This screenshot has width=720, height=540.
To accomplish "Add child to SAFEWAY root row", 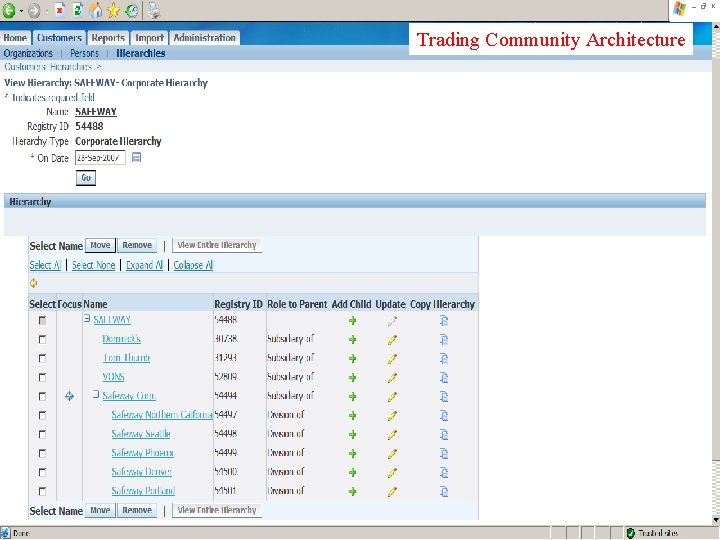I will click(x=352, y=321).
